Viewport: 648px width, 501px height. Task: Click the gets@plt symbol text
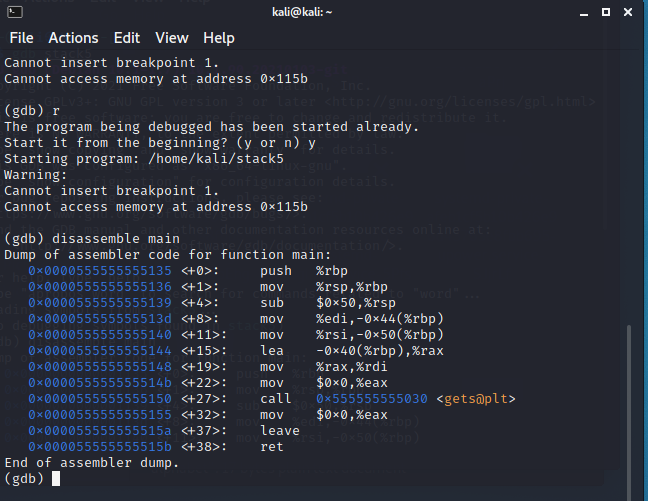[x=476, y=399]
